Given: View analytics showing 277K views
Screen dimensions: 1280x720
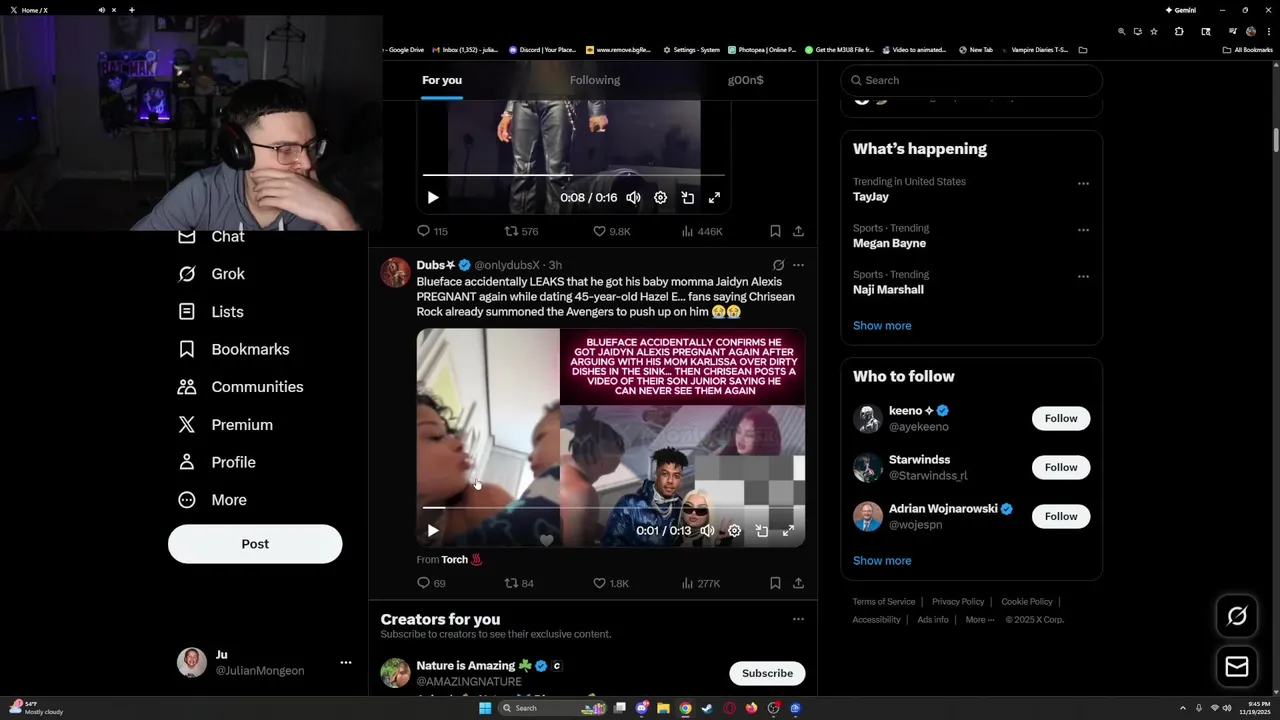Looking at the screenshot, I should [x=700, y=583].
